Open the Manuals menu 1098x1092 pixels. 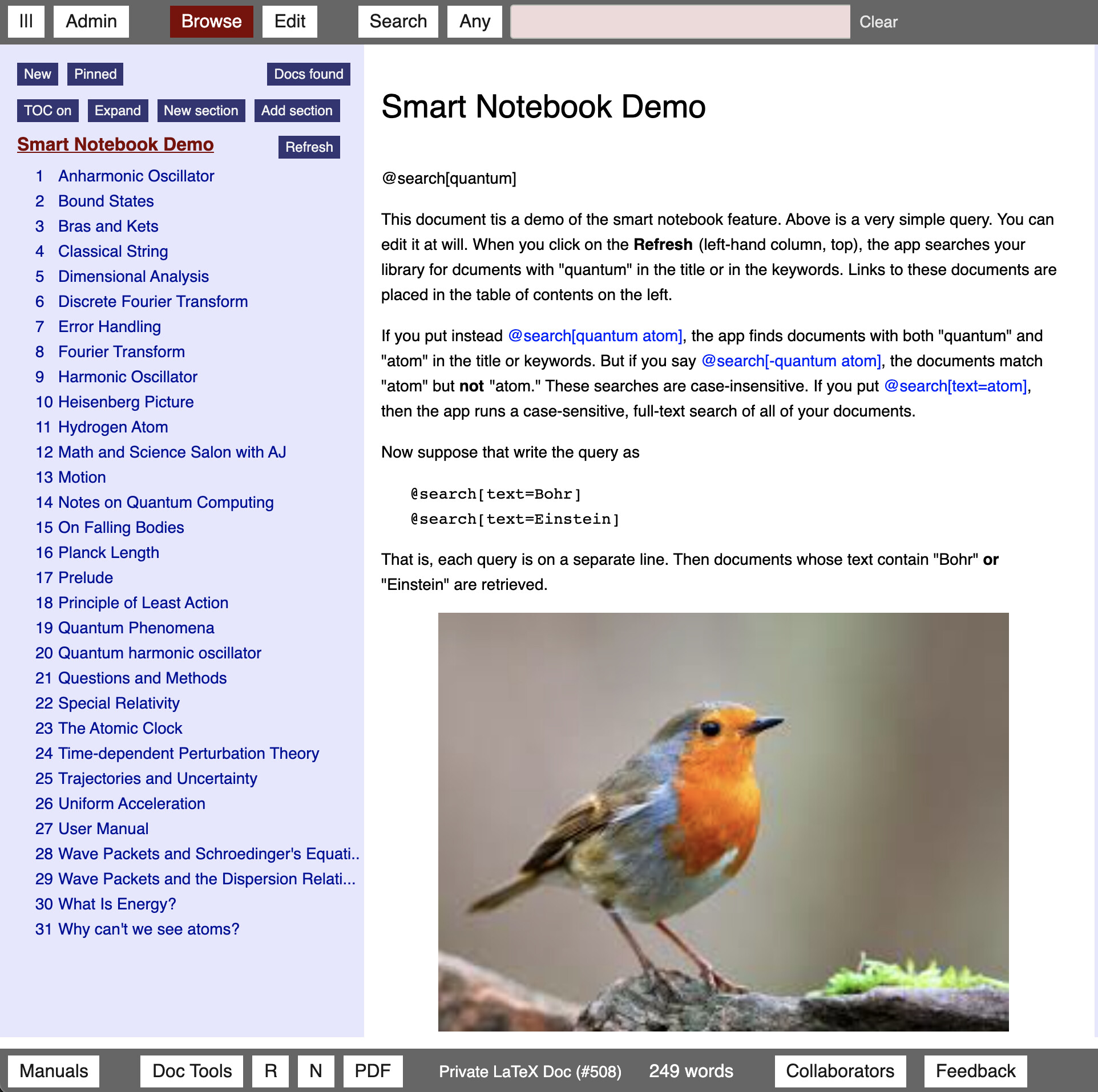pos(54,1071)
